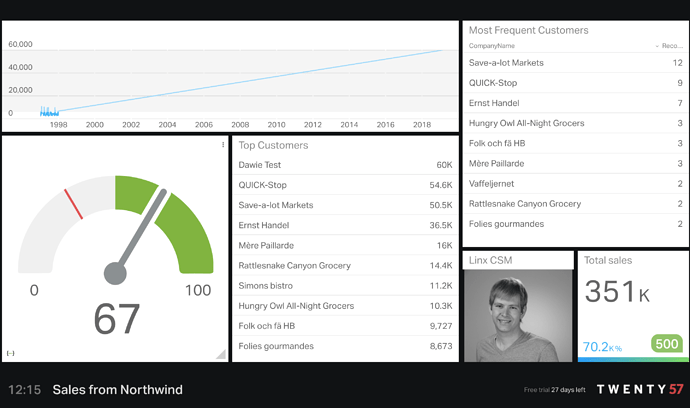690x408 pixels.
Task: Select Save-a-lot Markets in Most Frequent Customers
Action: [x=576, y=63]
